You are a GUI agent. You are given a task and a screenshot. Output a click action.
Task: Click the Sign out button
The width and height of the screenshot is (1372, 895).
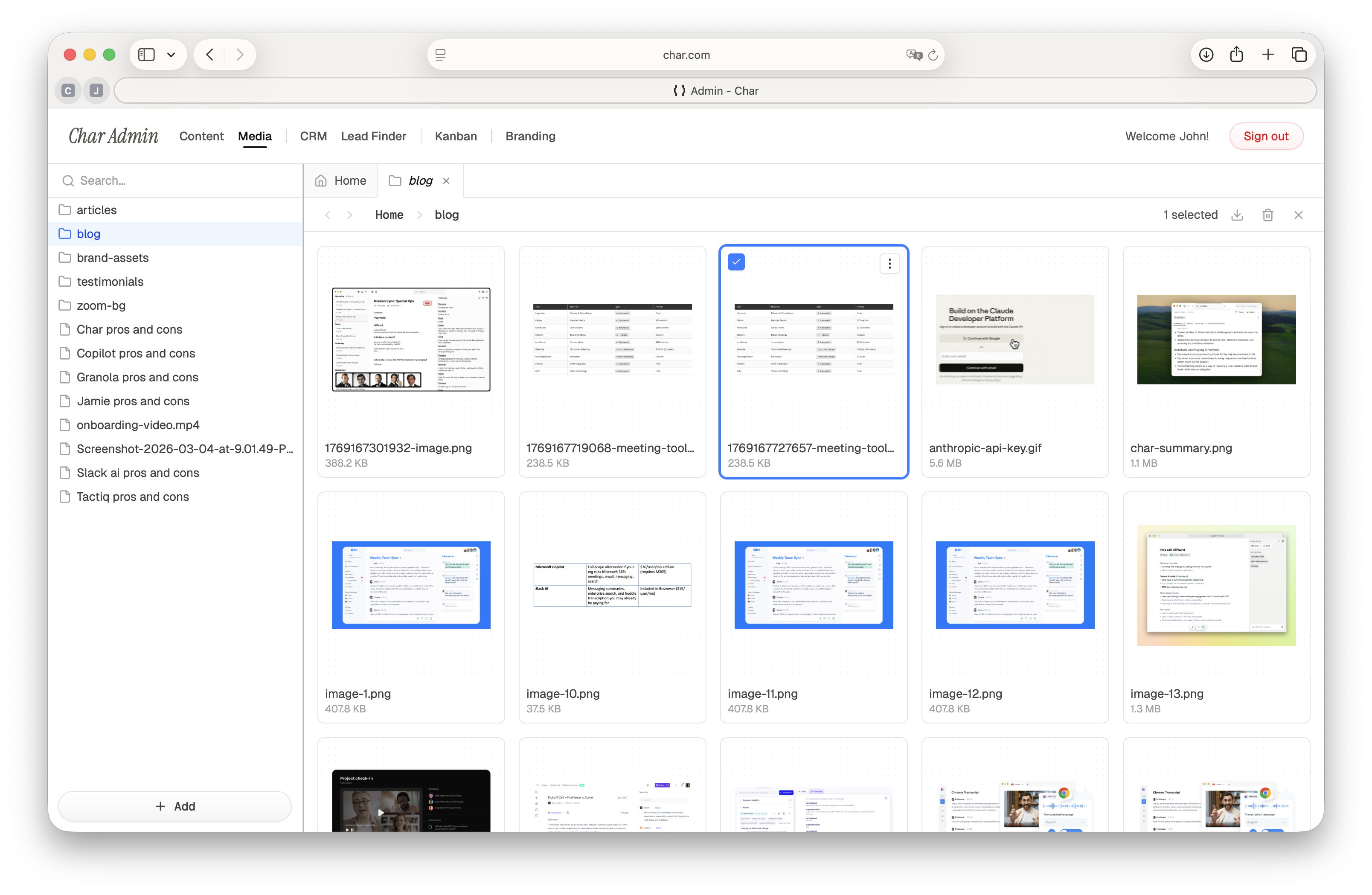click(x=1266, y=136)
